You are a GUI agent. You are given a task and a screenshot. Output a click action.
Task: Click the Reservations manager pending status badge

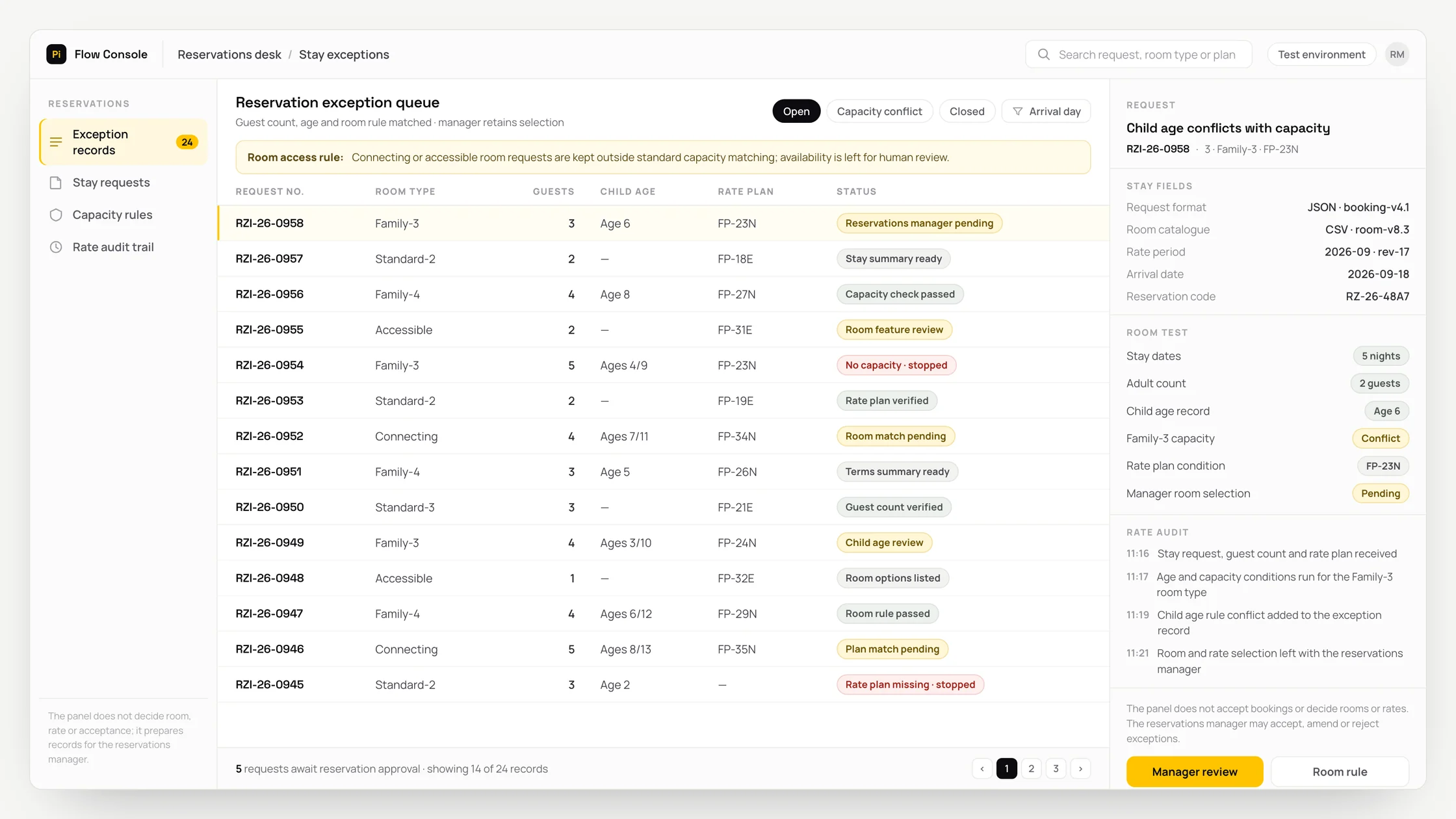pyautogui.click(x=919, y=224)
